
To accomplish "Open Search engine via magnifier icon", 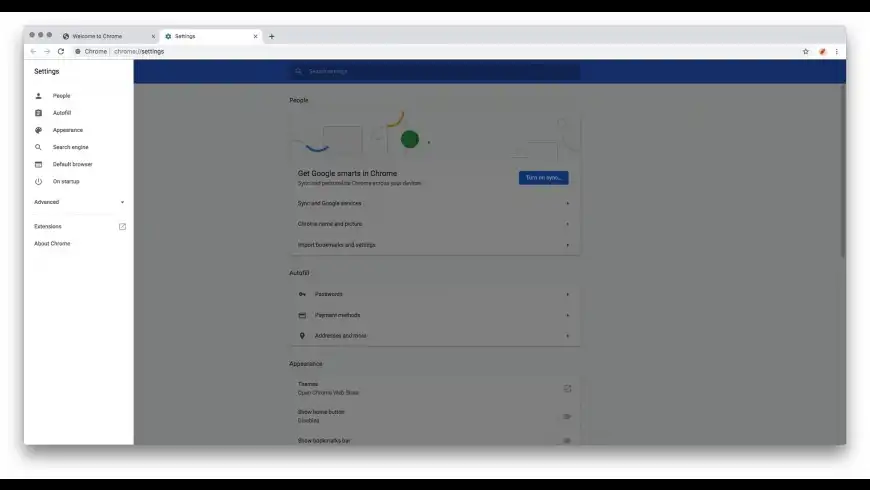I will [x=38, y=147].
